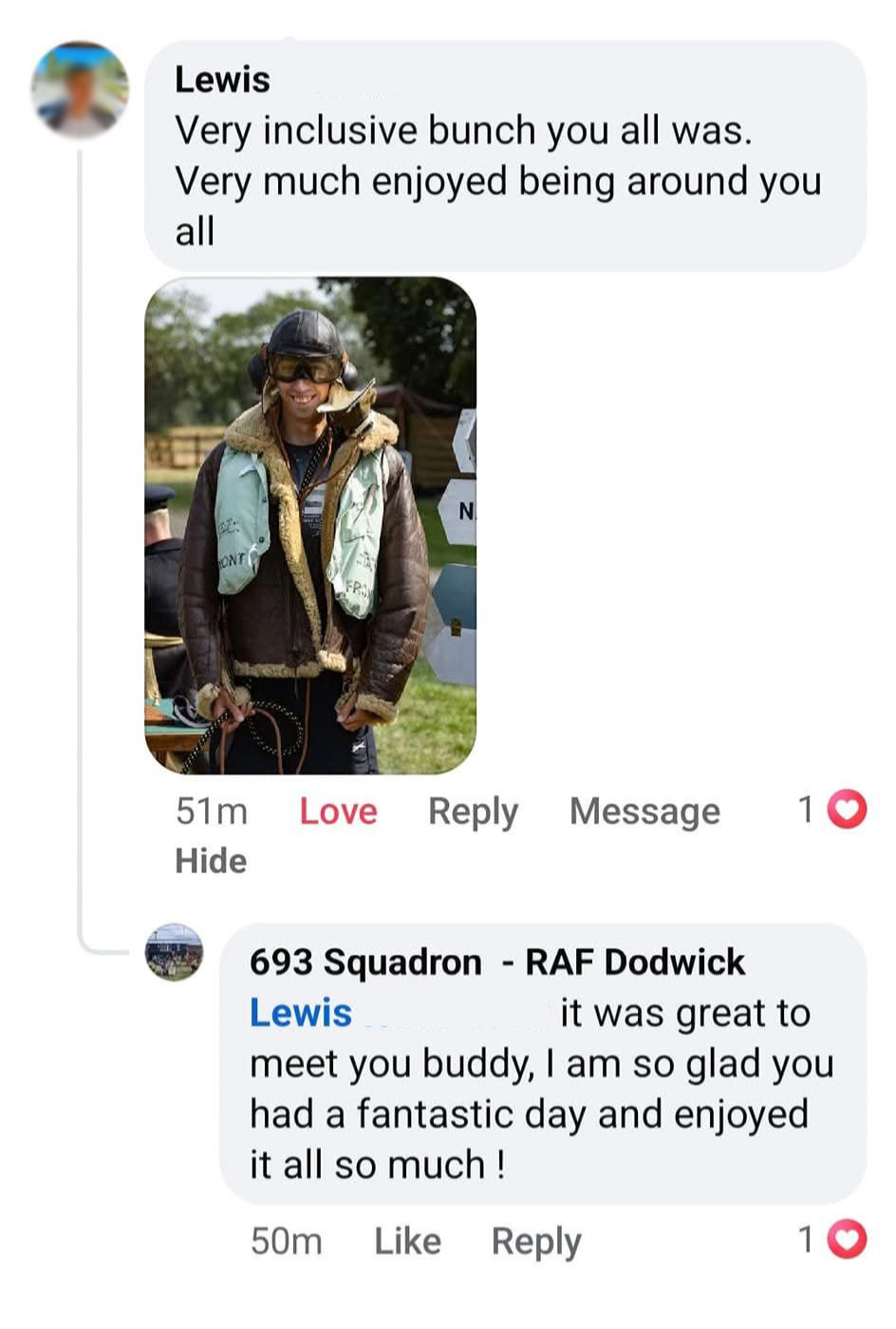896x1329 pixels.
Task: Open the 51m timestamp of Lewis's comment
Action: click(212, 812)
